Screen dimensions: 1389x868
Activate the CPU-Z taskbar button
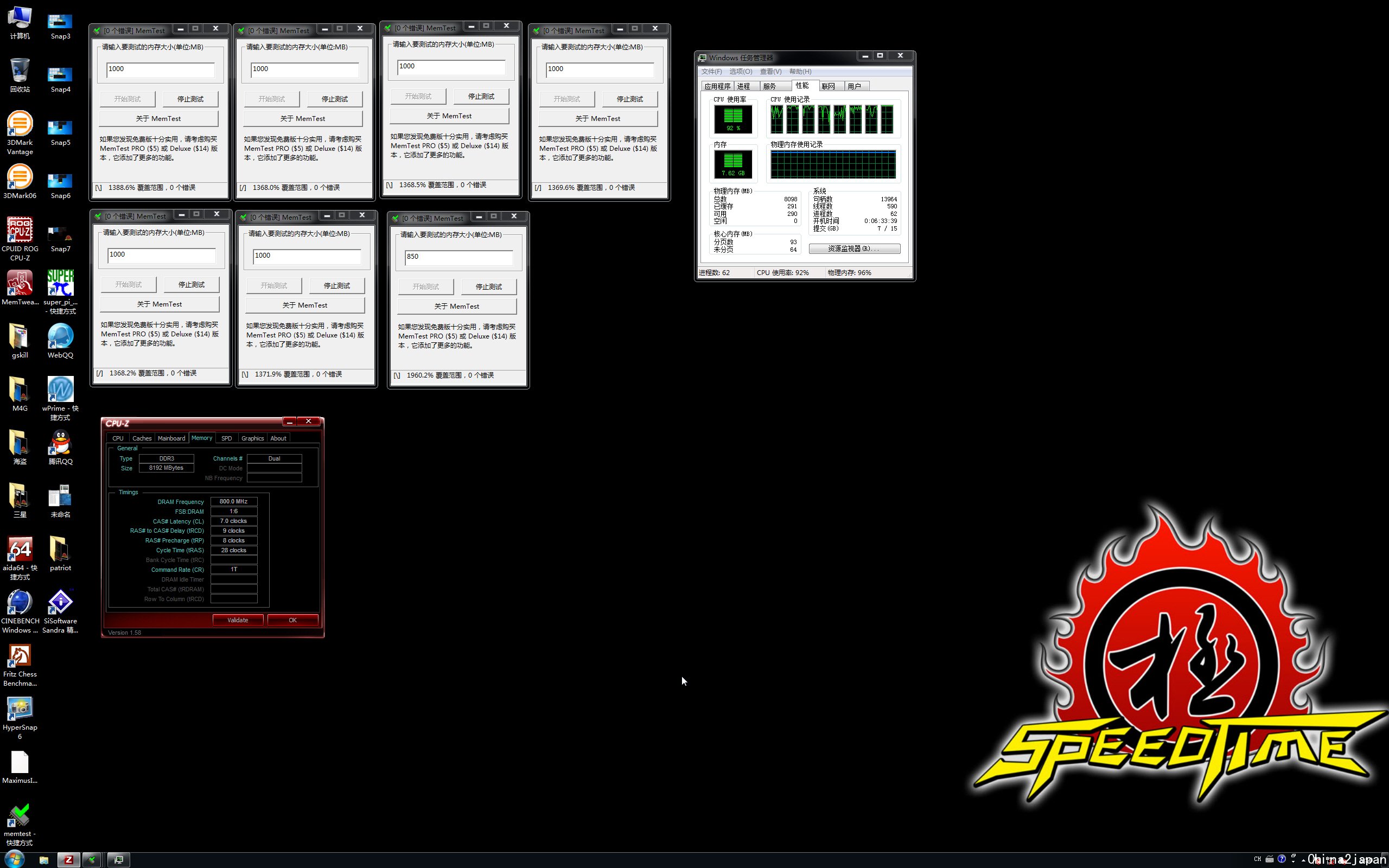[x=68, y=859]
